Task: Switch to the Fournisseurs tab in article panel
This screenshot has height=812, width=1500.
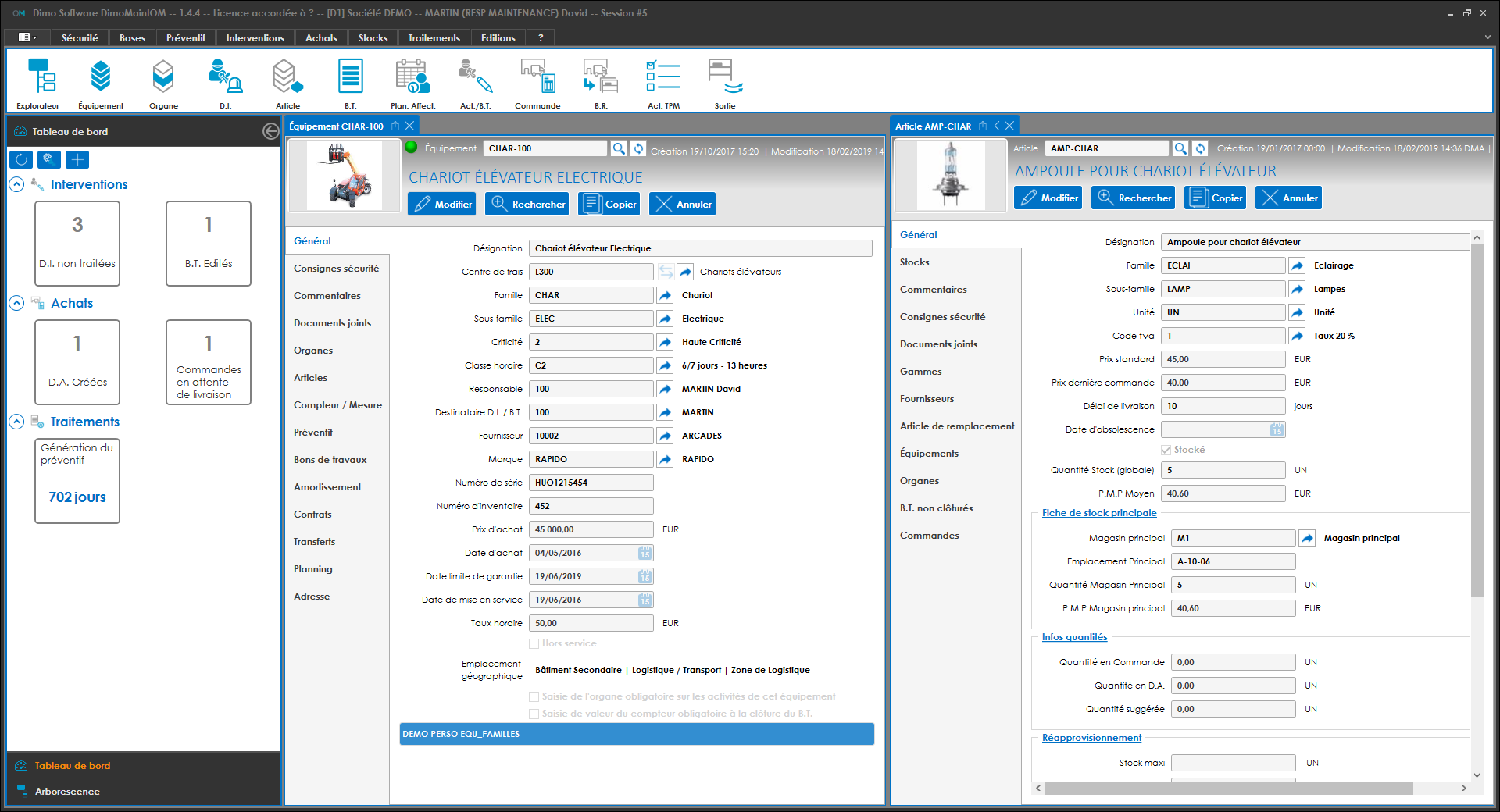Action: [927, 399]
